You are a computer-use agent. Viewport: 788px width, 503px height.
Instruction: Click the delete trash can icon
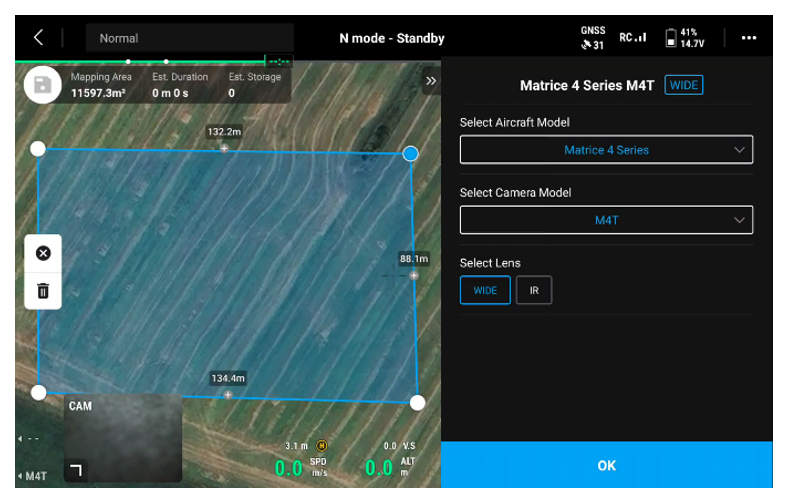point(43,291)
